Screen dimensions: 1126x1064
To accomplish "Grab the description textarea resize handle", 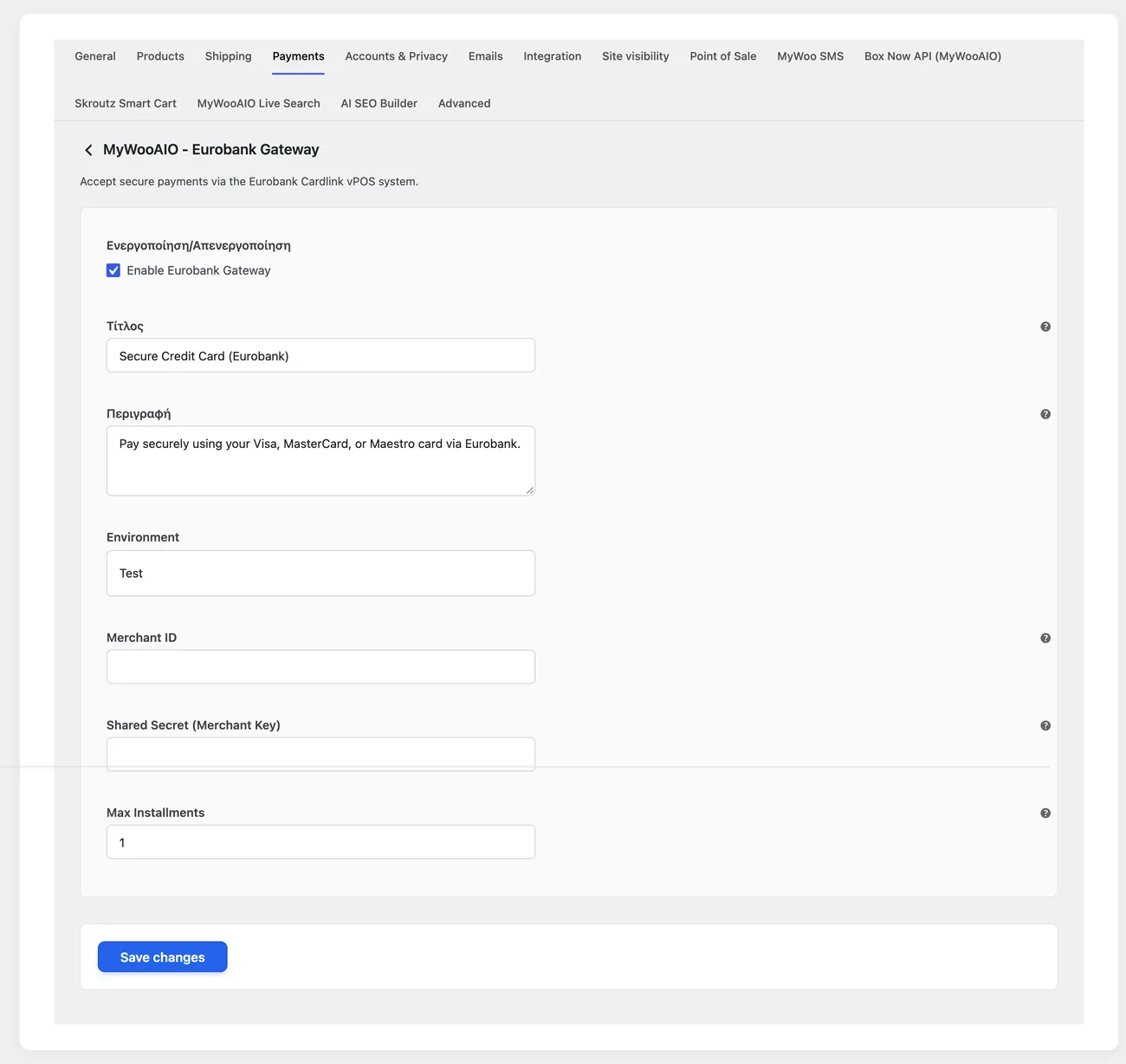I will click(x=529, y=490).
